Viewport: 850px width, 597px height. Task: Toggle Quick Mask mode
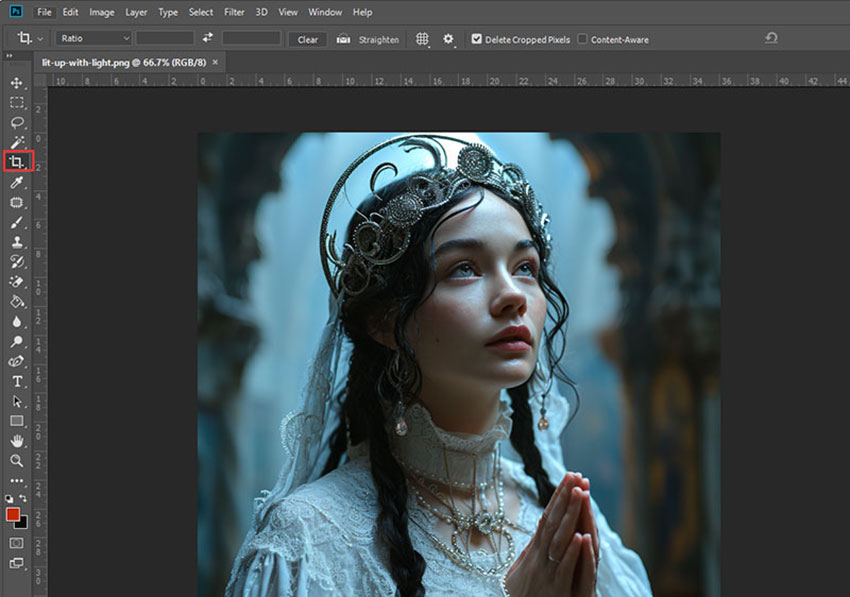coord(17,543)
